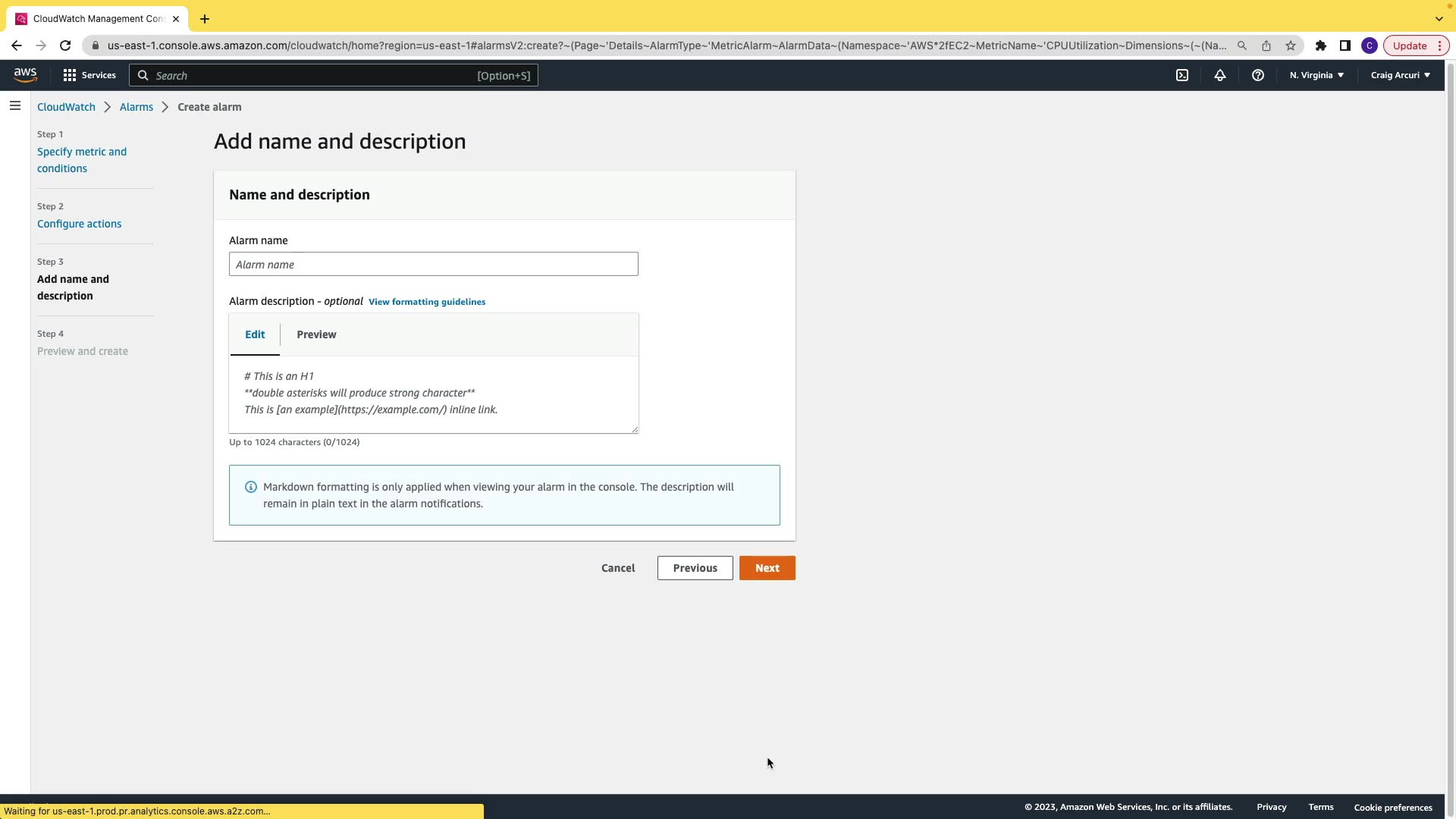Screen dimensions: 1456x819
Task: Expand the Craig Arcuri account menu
Action: pyautogui.click(x=1400, y=75)
